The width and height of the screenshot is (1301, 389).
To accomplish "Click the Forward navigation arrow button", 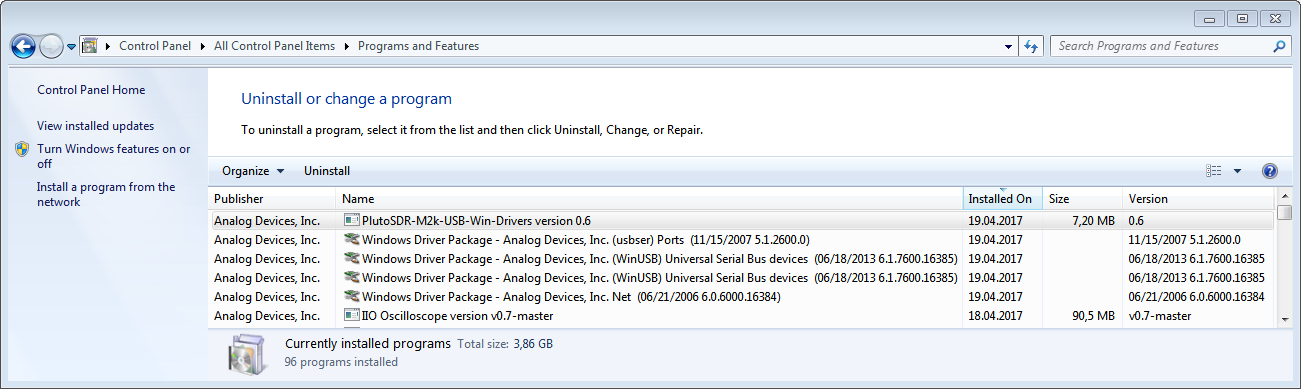I will [x=51, y=46].
